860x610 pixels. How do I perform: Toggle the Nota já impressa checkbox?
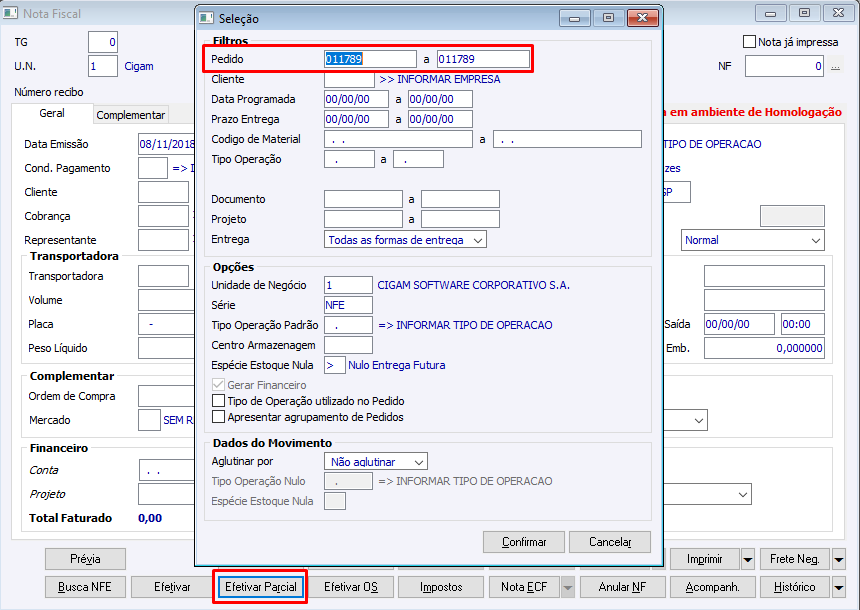pyautogui.click(x=749, y=42)
